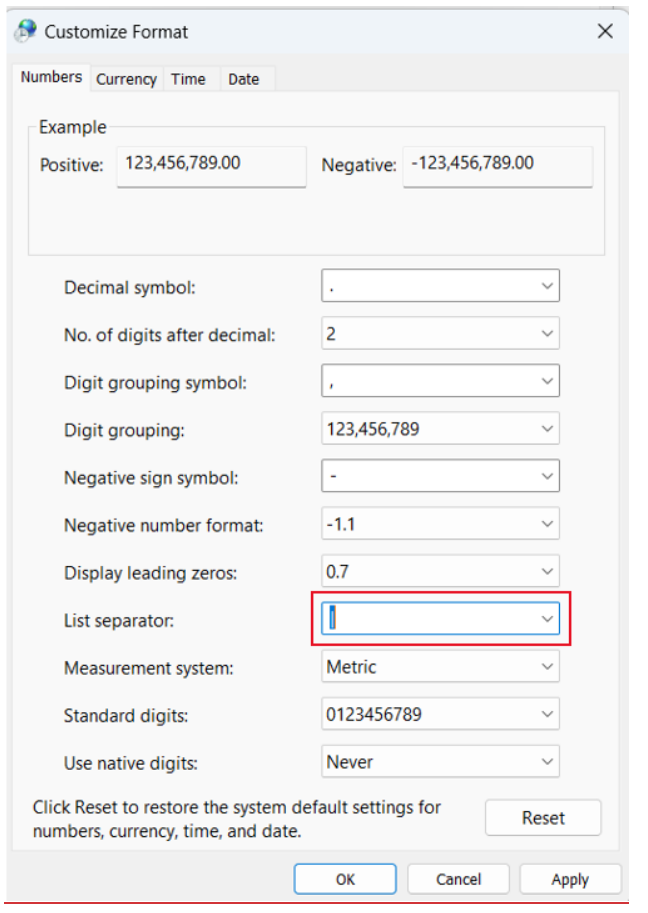Expand the Negative sign symbol dropdown
Screen dimensions: 648x913
point(546,476)
